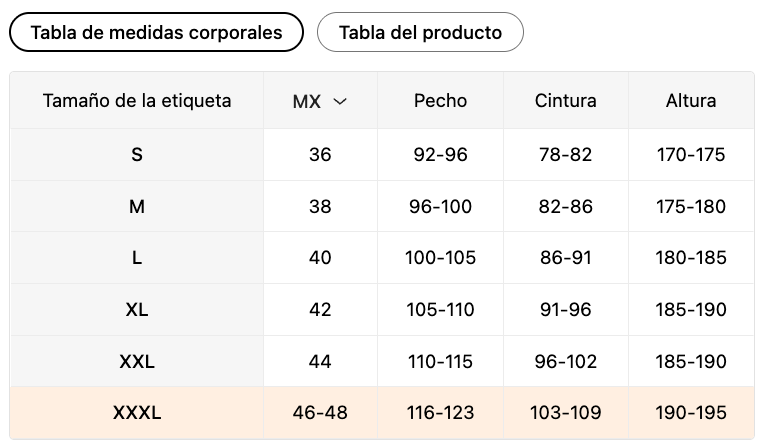780x448 pixels.
Task: Select the XL size row label
Action: (x=137, y=310)
